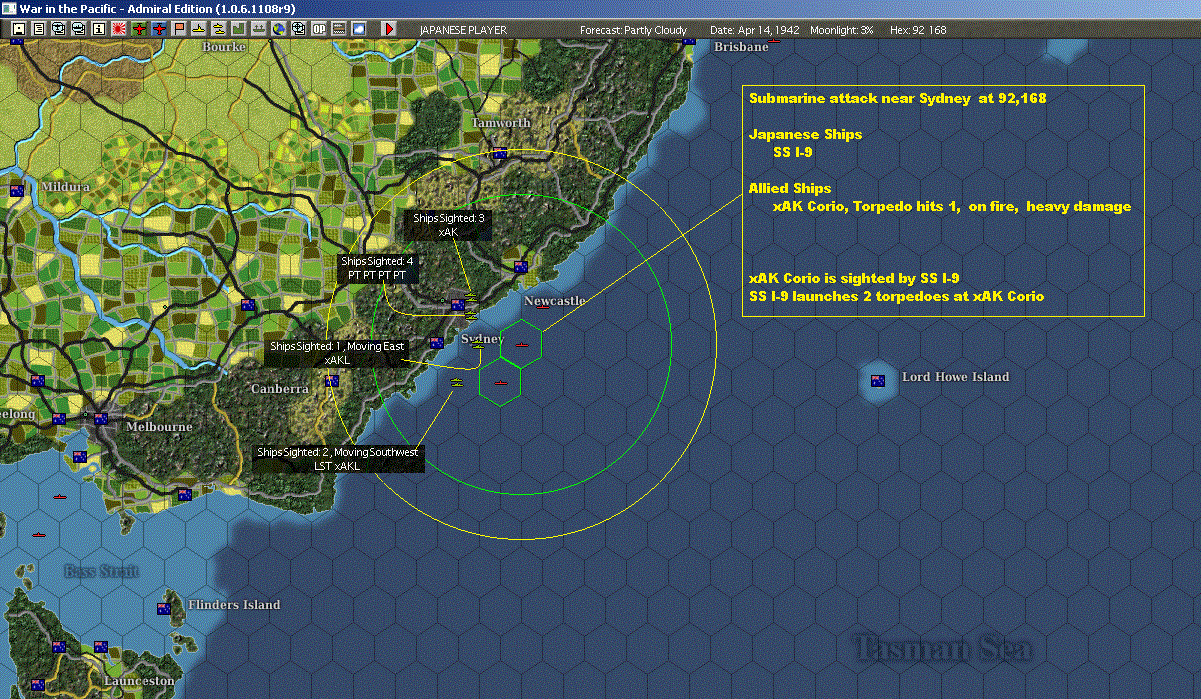1201x699 pixels.
Task: Click the 'Moonlight: 3%' status text
Action: (842, 30)
